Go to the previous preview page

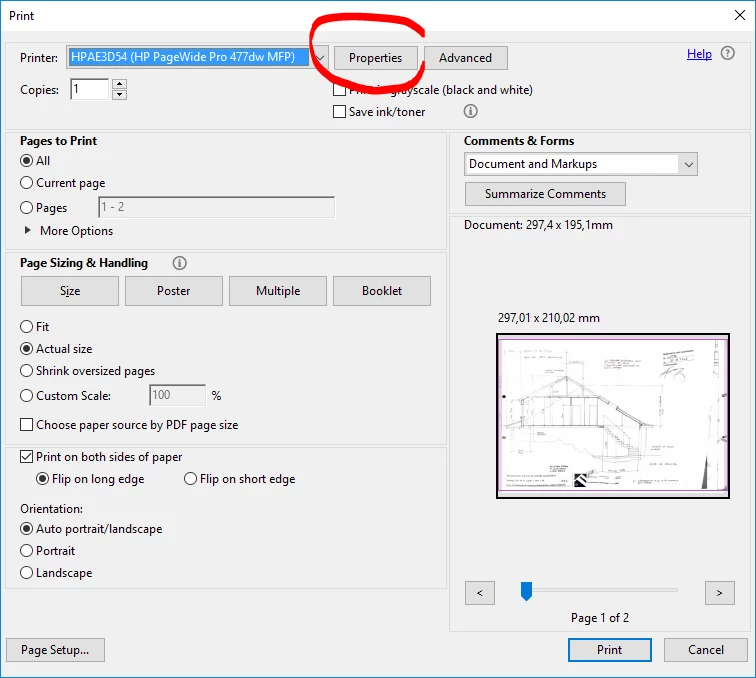[x=480, y=593]
